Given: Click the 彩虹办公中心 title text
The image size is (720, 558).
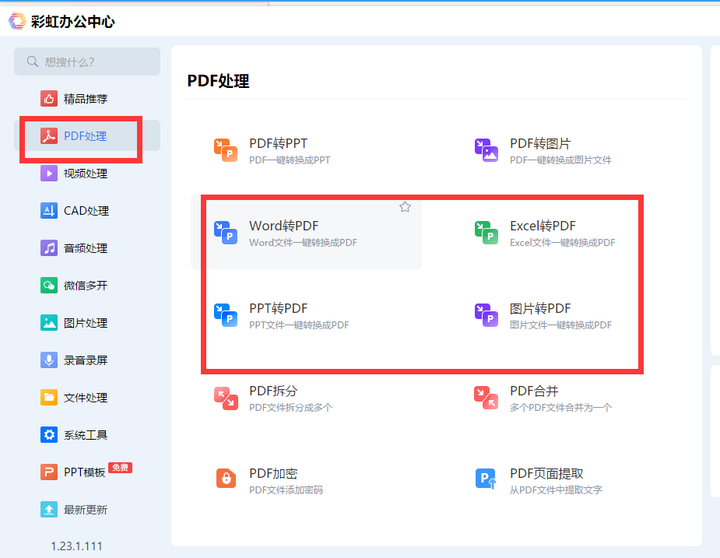Looking at the screenshot, I should point(73,22).
